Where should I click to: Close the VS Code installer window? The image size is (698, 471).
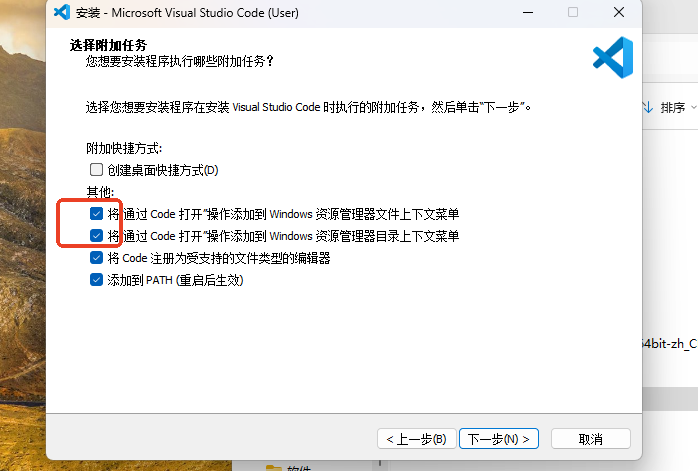(619, 12)
